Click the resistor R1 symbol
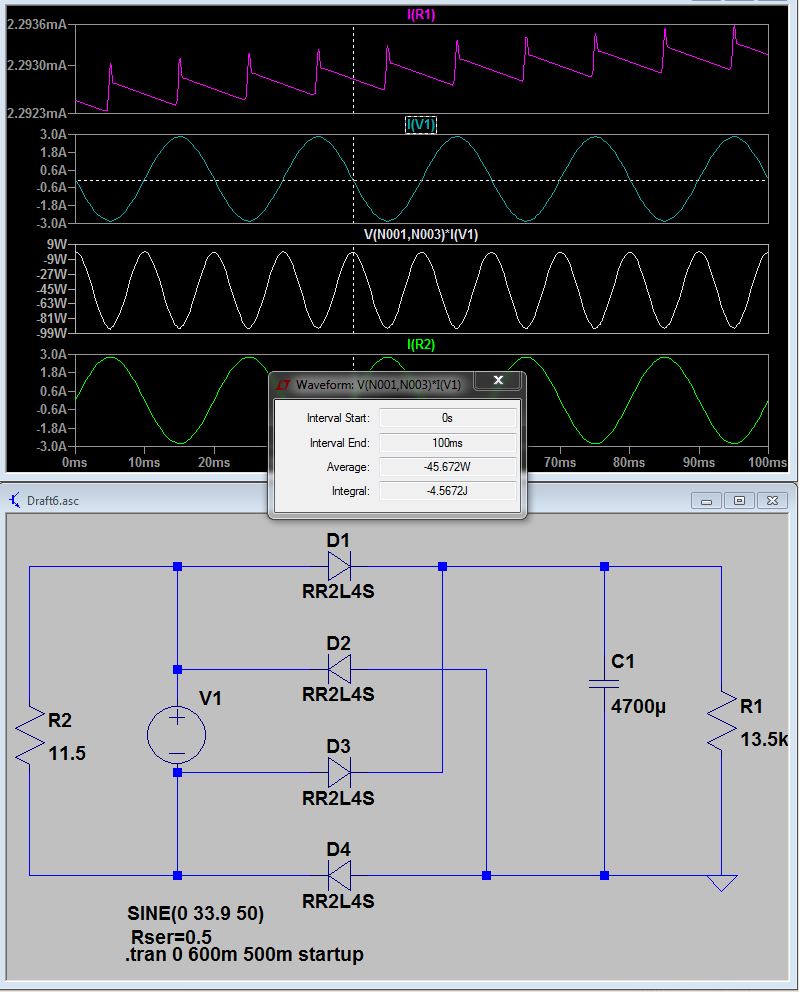The image size is (800, 993). [721, 721]
